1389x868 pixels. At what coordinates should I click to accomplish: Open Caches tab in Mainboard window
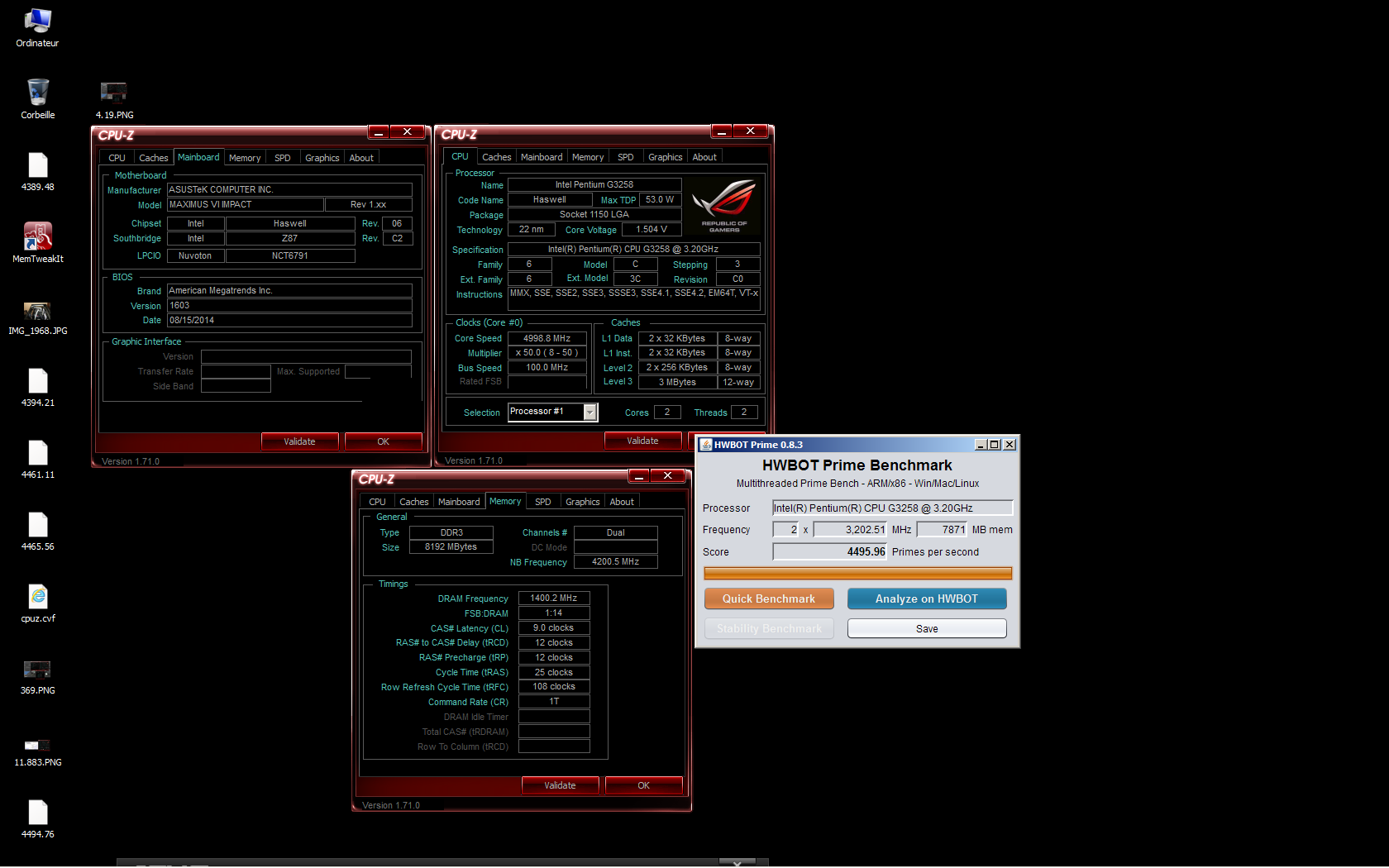(153, 158)
